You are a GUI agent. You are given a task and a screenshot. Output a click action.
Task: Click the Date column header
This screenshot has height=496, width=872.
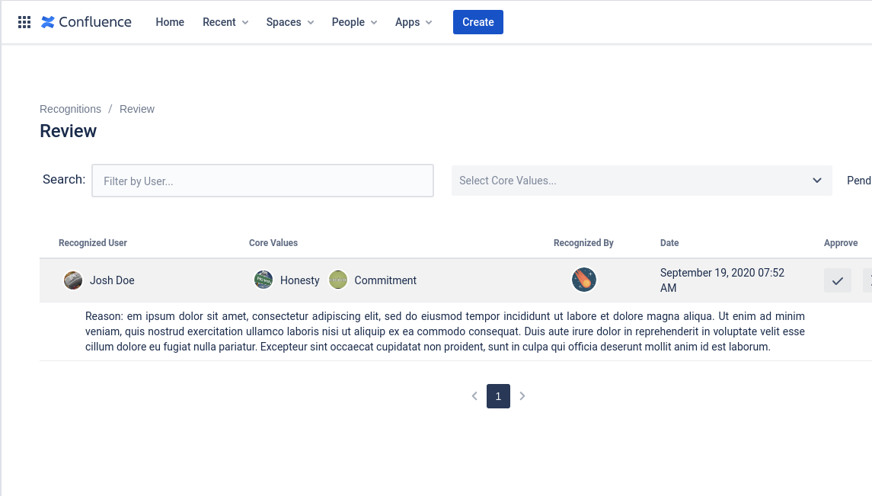670,243
